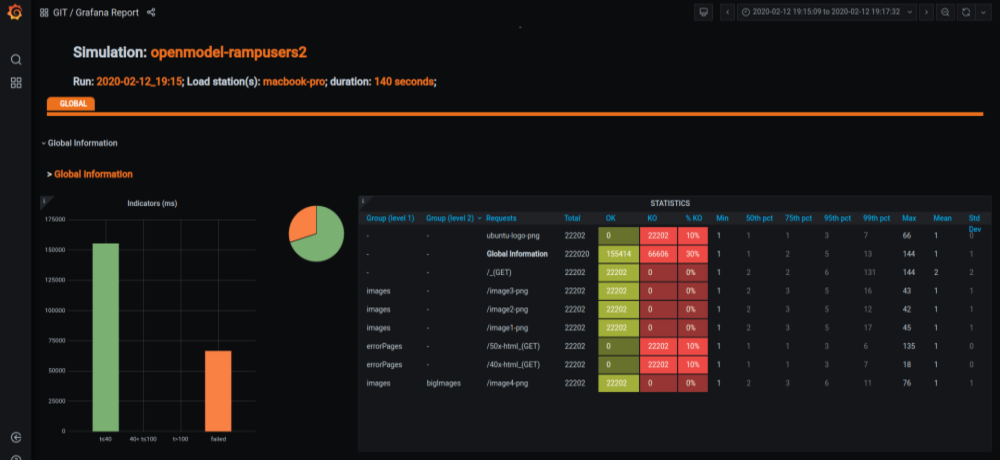The width and height of the screenshot is (1000, 460).
Task: Sort table by Requests column header
Action: tap(501, 217)
